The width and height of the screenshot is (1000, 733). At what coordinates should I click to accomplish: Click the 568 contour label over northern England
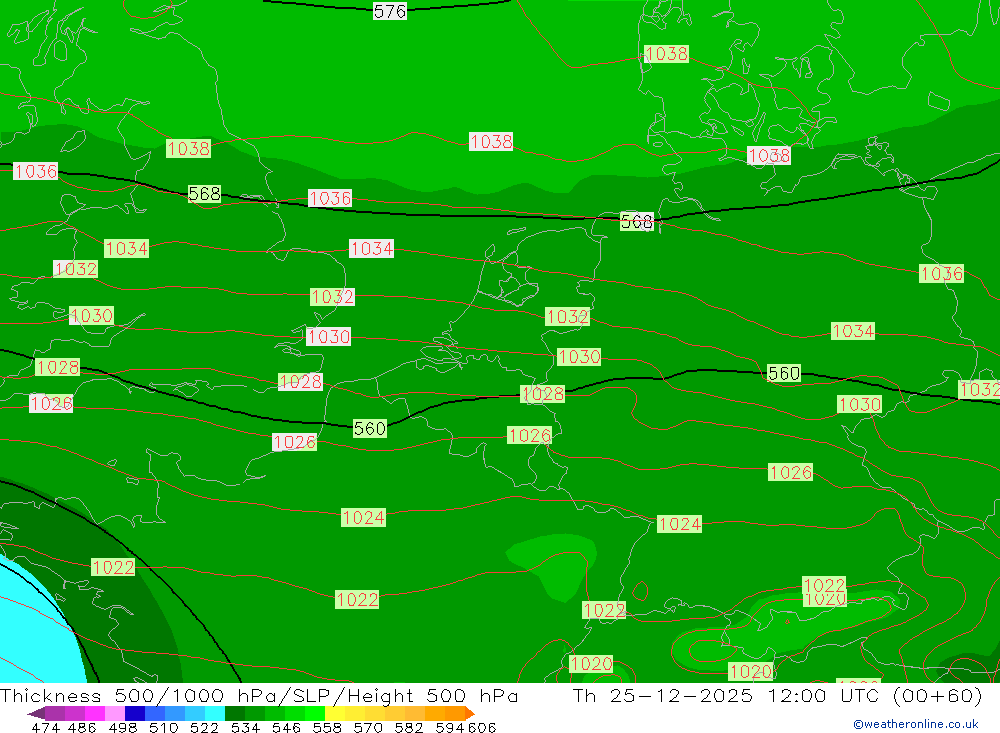[204, 193]
